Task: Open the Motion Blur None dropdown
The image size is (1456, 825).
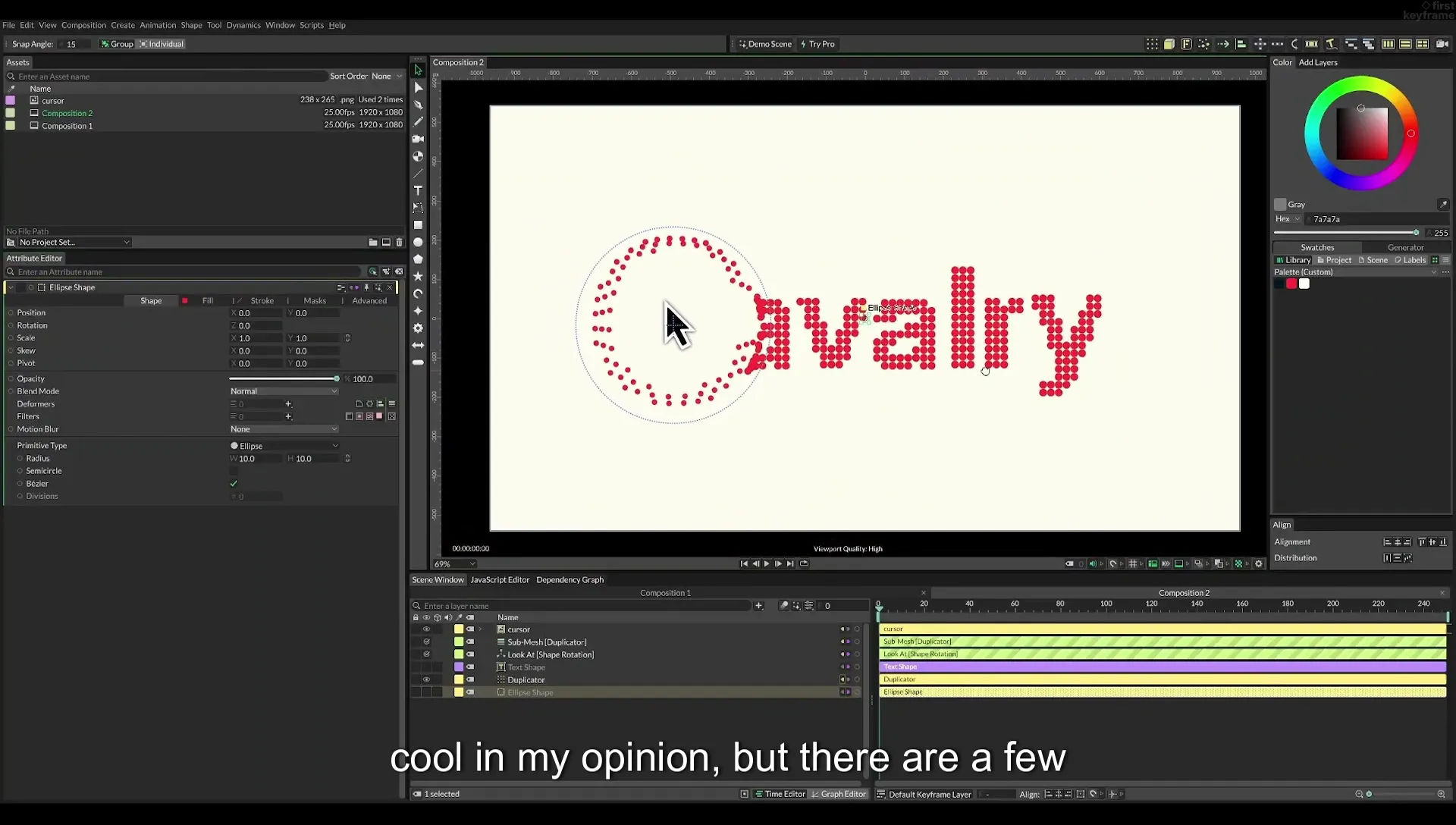Action: (284, 429)
